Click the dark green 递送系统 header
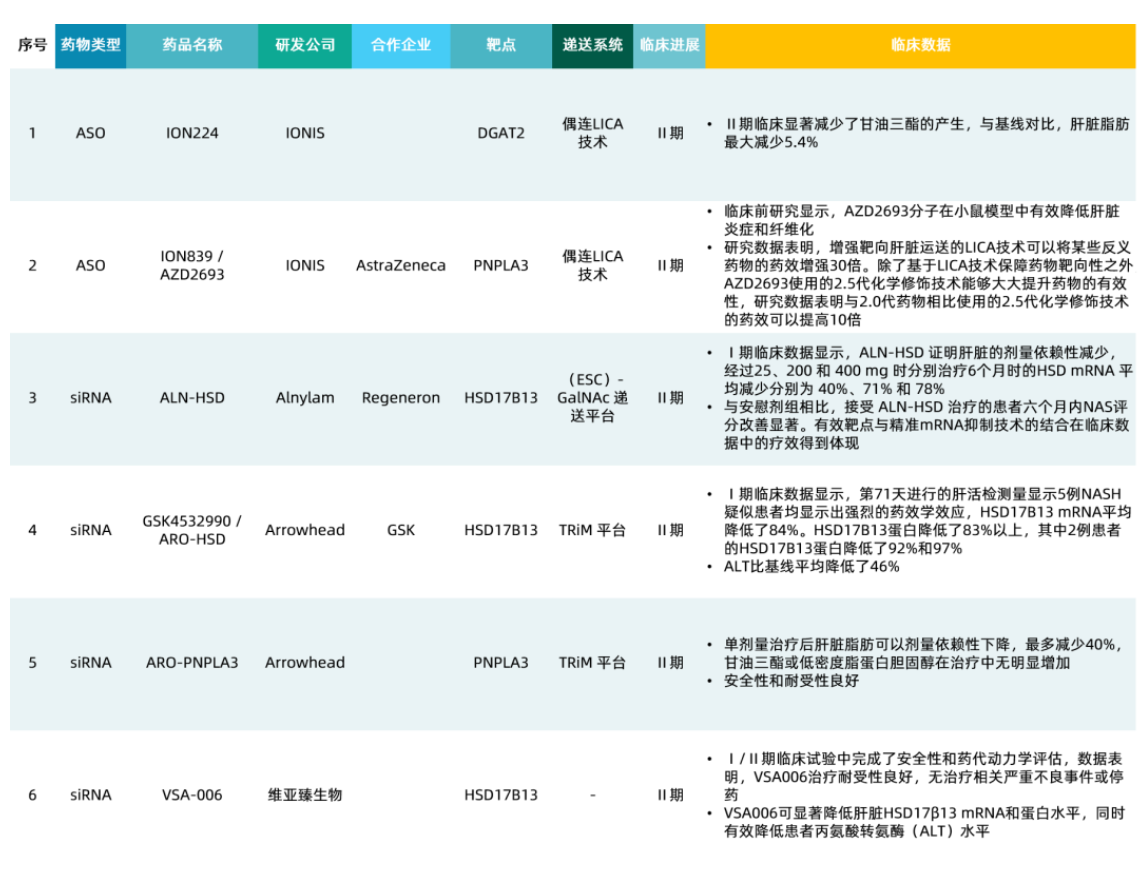 [x=592, y=45]
